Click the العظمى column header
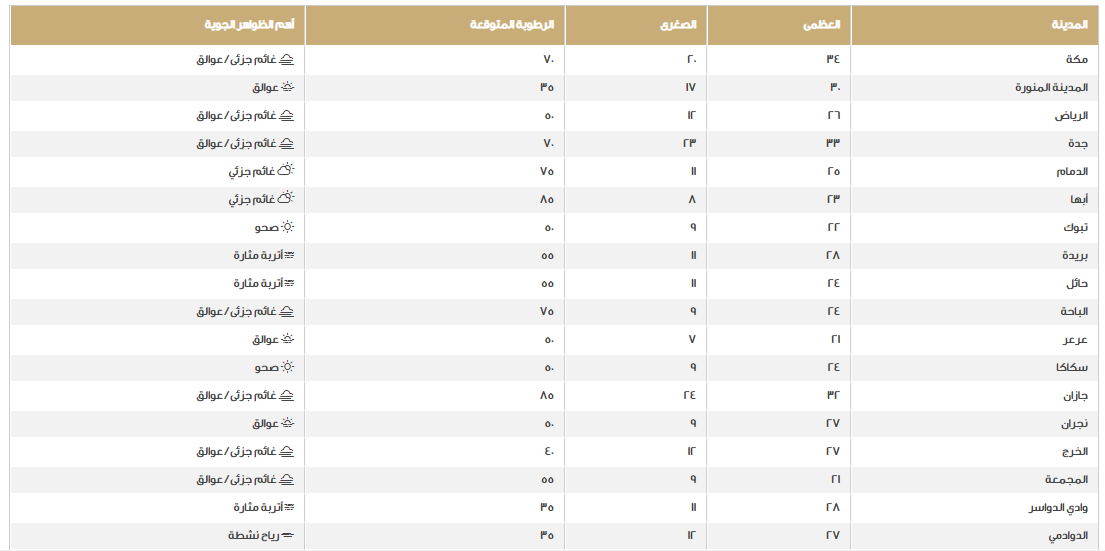This screenshot has width=1105, height=551. [x=830, y=25]
